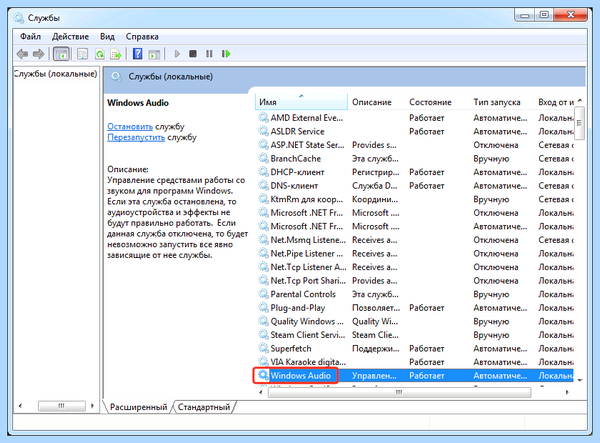Click the Остановить service link
Viewport: 600px width, 443px height.
pos(130,126)
